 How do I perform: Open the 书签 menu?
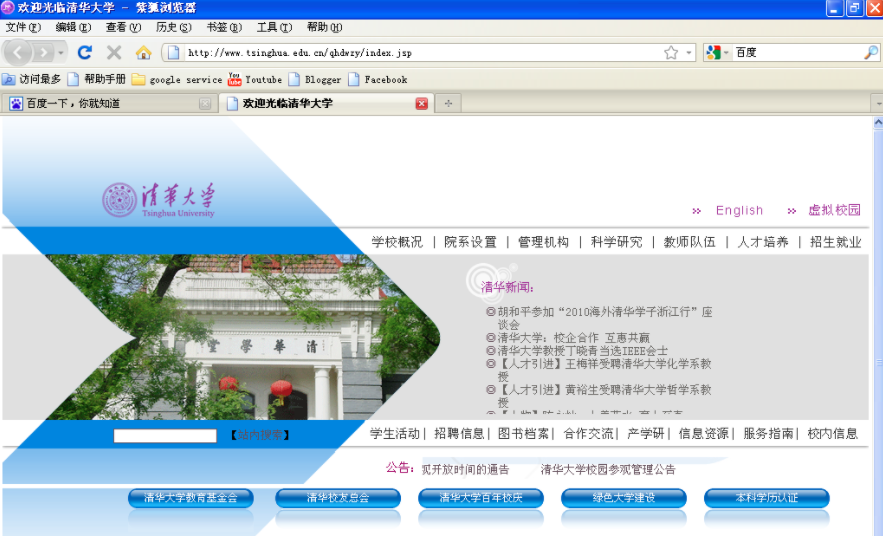[224, 27]
